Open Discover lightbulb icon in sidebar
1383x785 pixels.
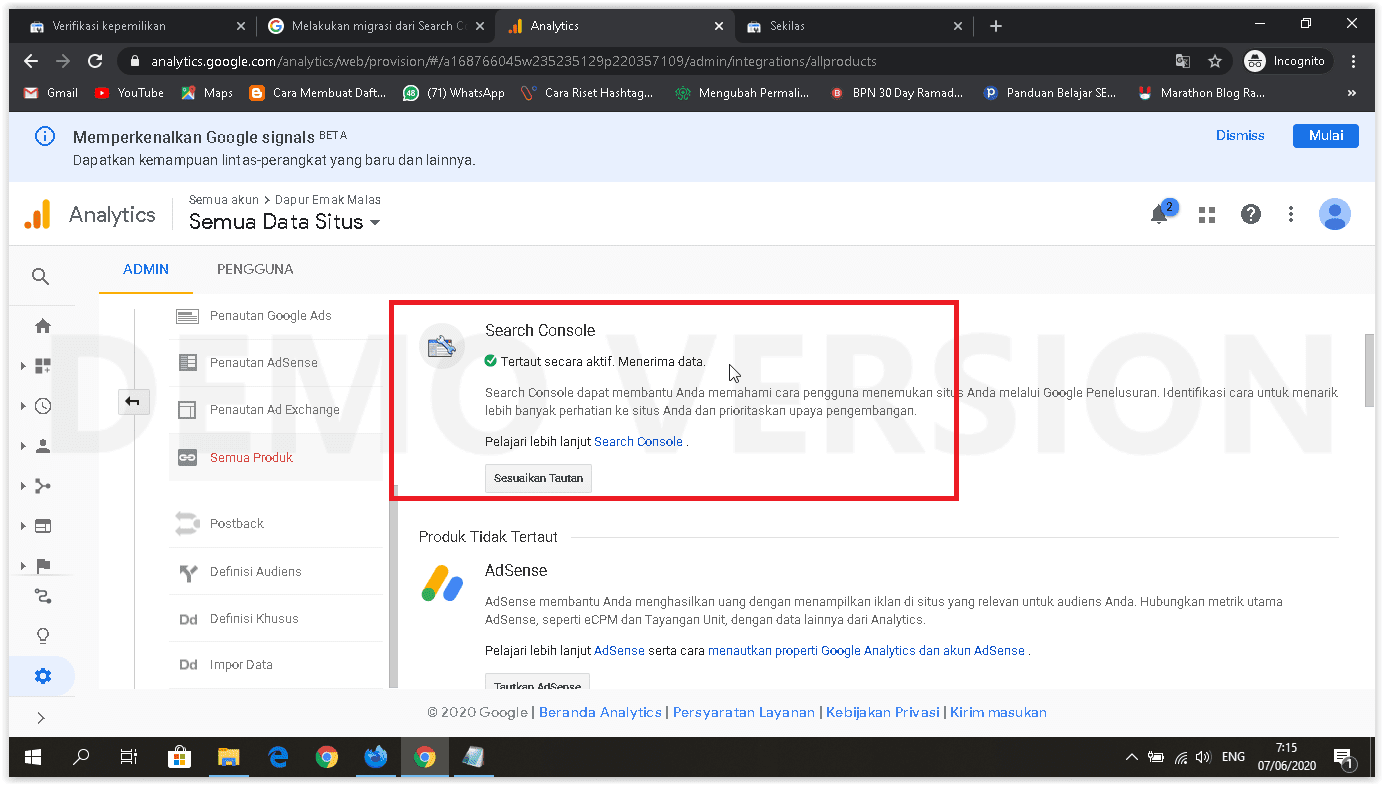pyautogui.click(x=43, y=636)
